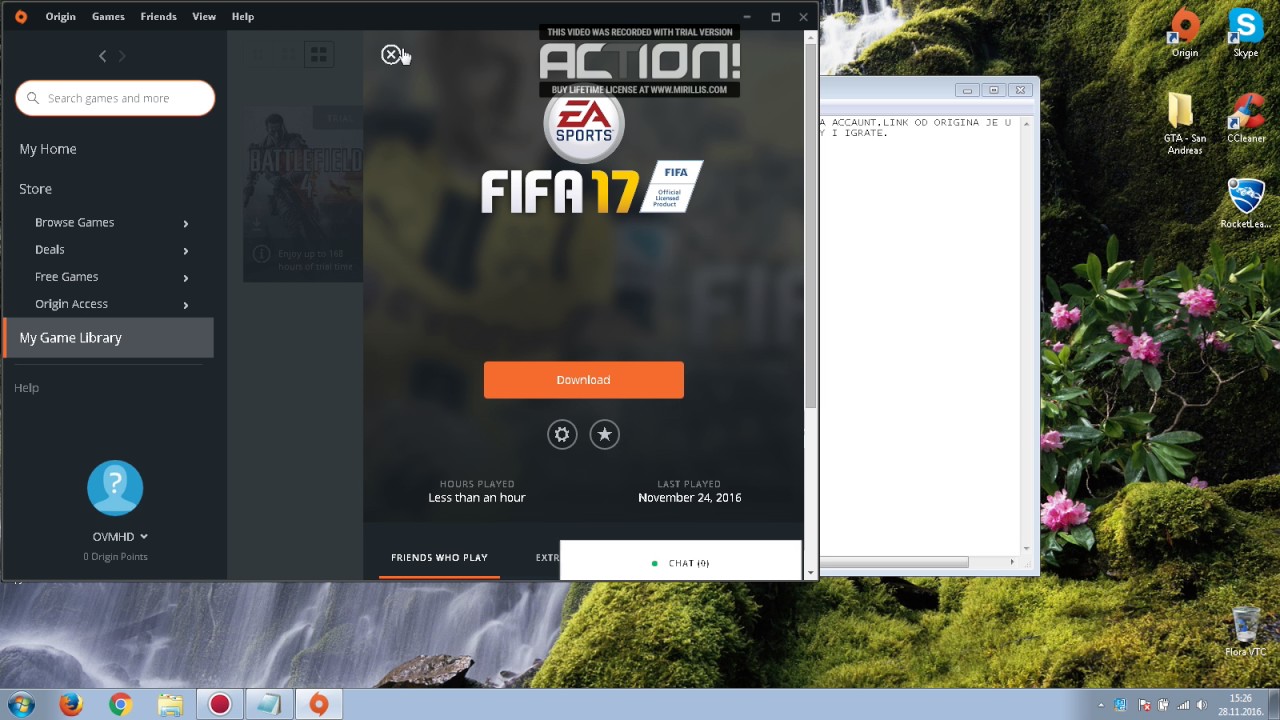Switch to Notepad taskbar item
Viewport: 1280px width, 720px height.
269,704
